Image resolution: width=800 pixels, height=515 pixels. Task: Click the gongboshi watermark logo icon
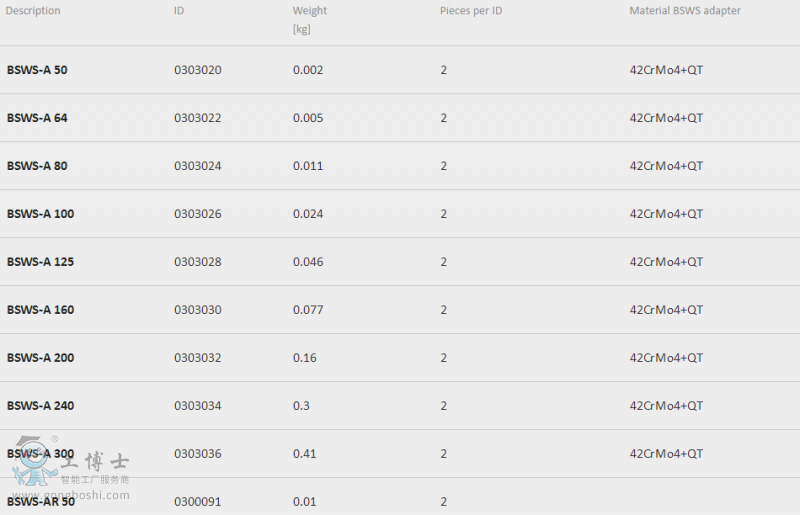[x=34, y=460]
